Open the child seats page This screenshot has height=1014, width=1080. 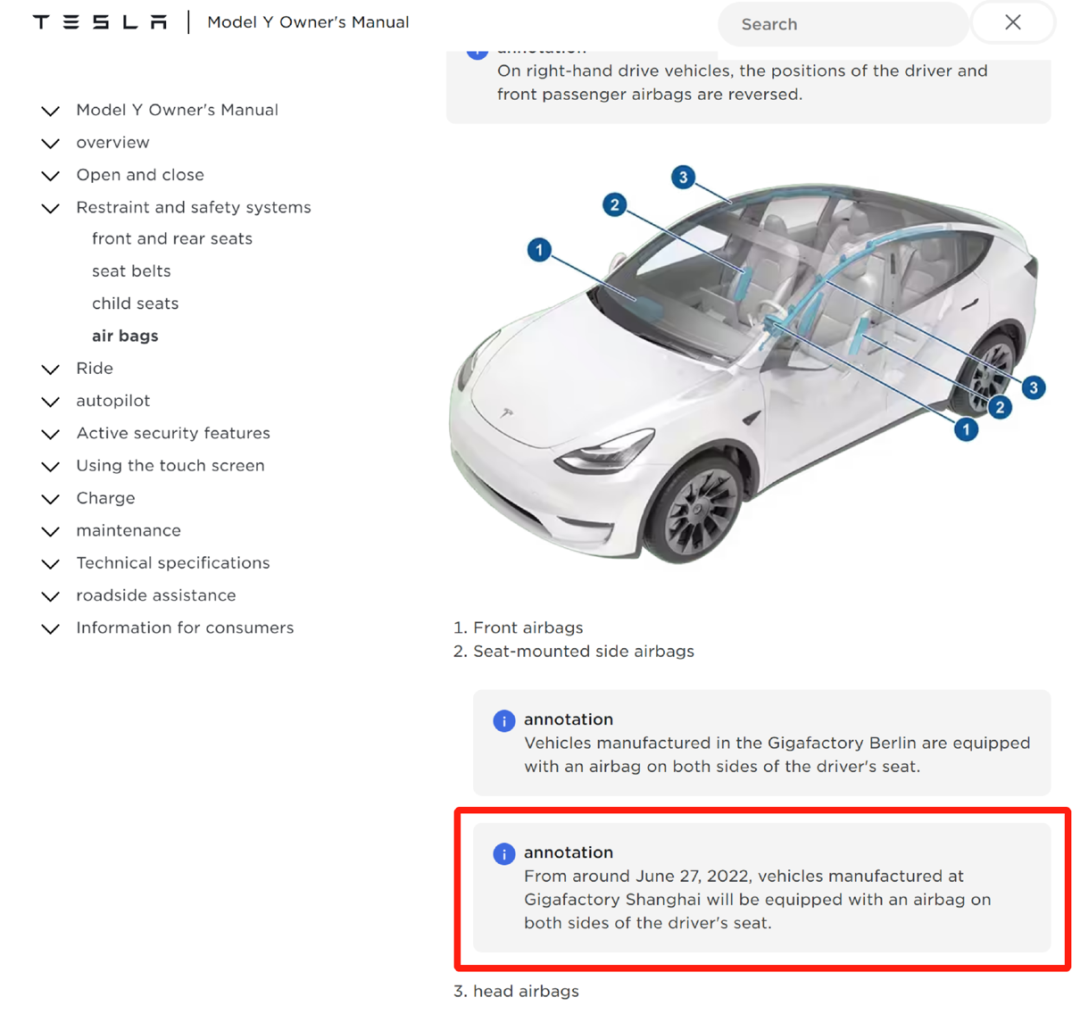(135, 303)
